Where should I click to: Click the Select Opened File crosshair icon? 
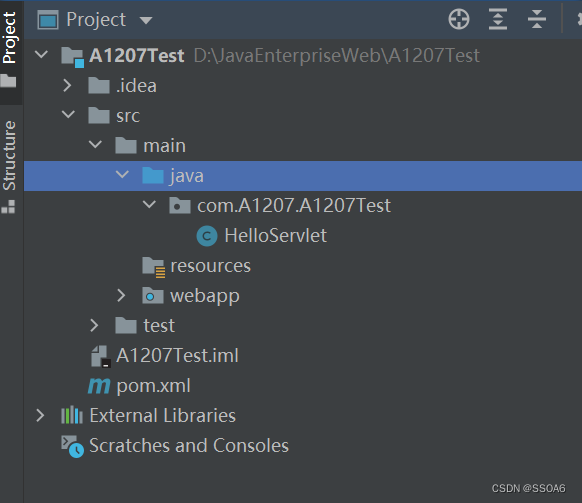(x=459, y=19)
